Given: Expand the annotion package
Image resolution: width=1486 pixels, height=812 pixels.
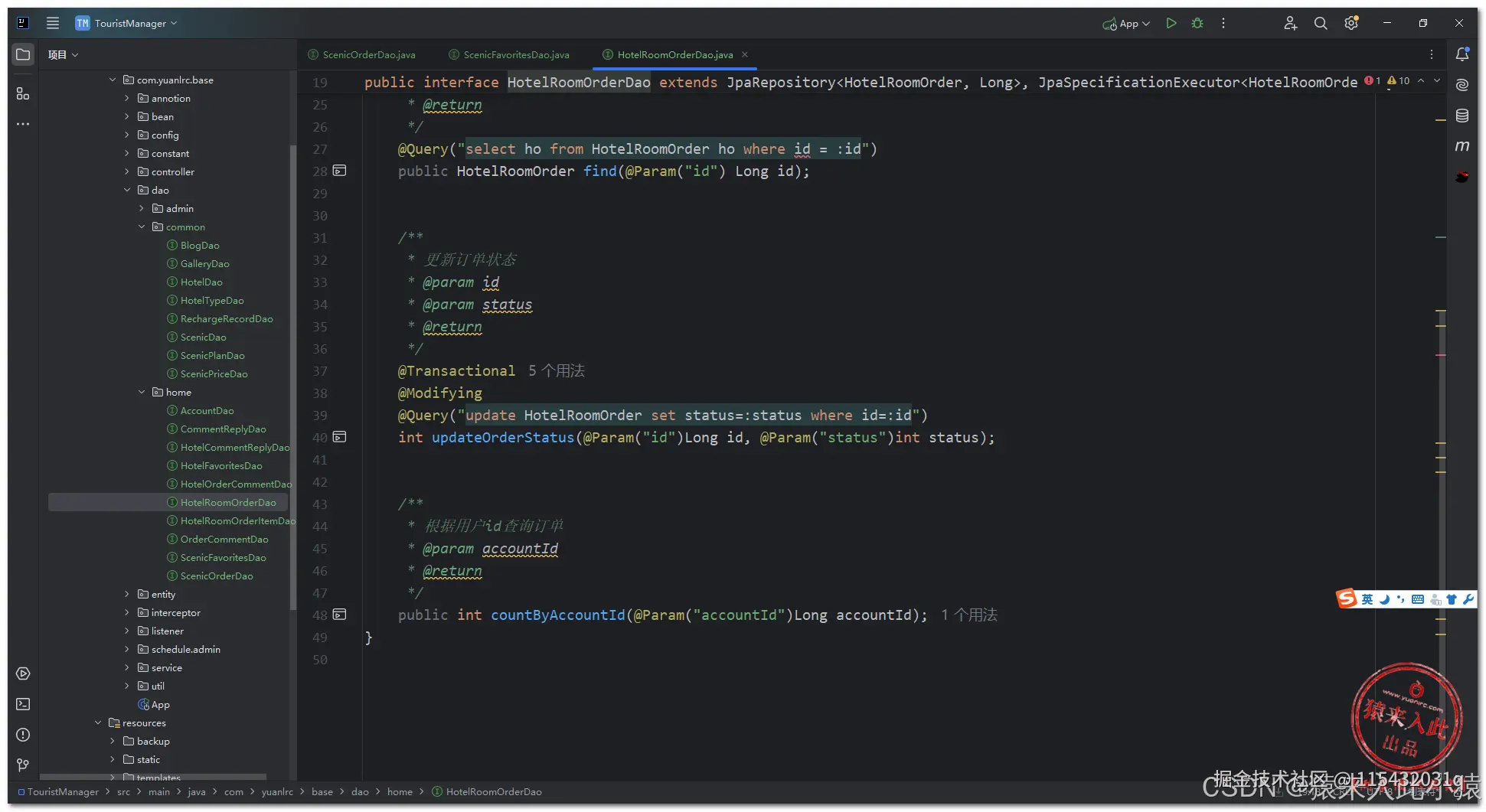Looking at the screenshot, I should tap(127, 98).
